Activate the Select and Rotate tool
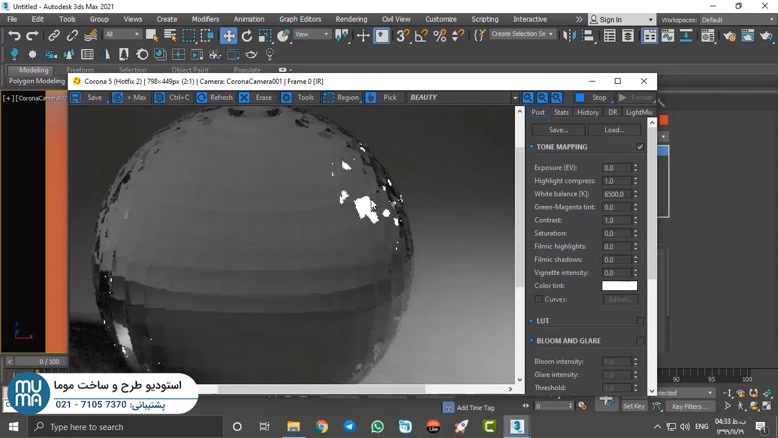778x438 pixels. (x=247, y=35)
